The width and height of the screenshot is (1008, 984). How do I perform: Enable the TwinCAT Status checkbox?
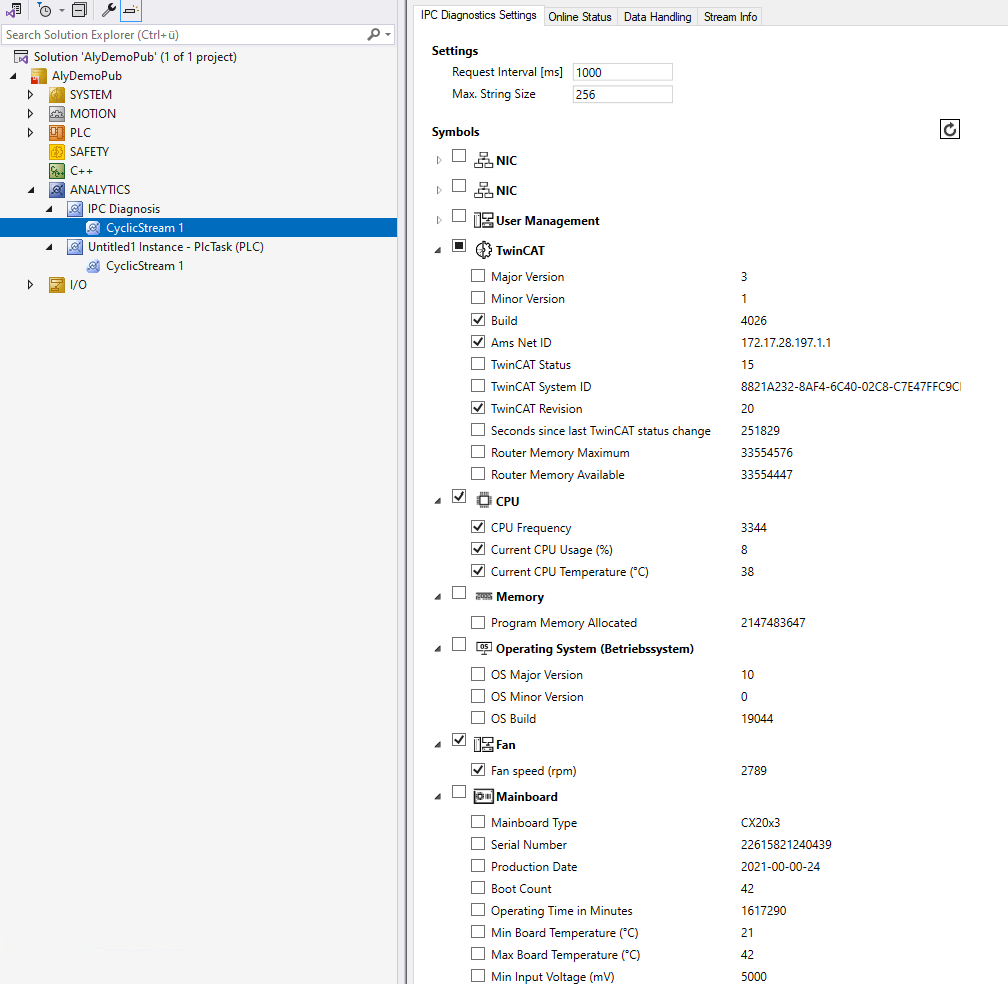coord(478,364)
